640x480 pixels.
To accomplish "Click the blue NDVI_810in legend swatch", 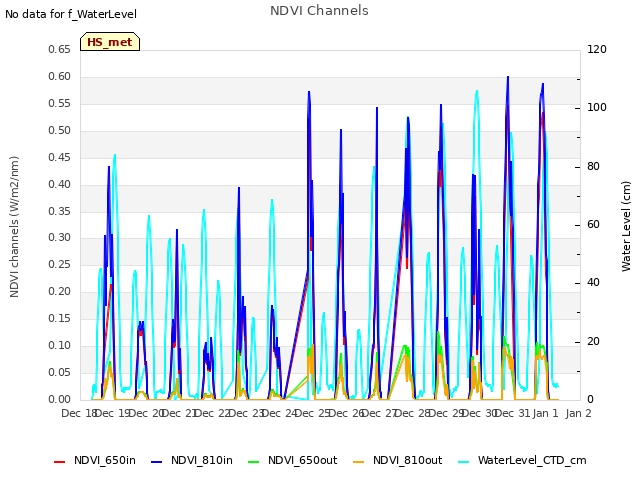I will (x=157, y=462).
